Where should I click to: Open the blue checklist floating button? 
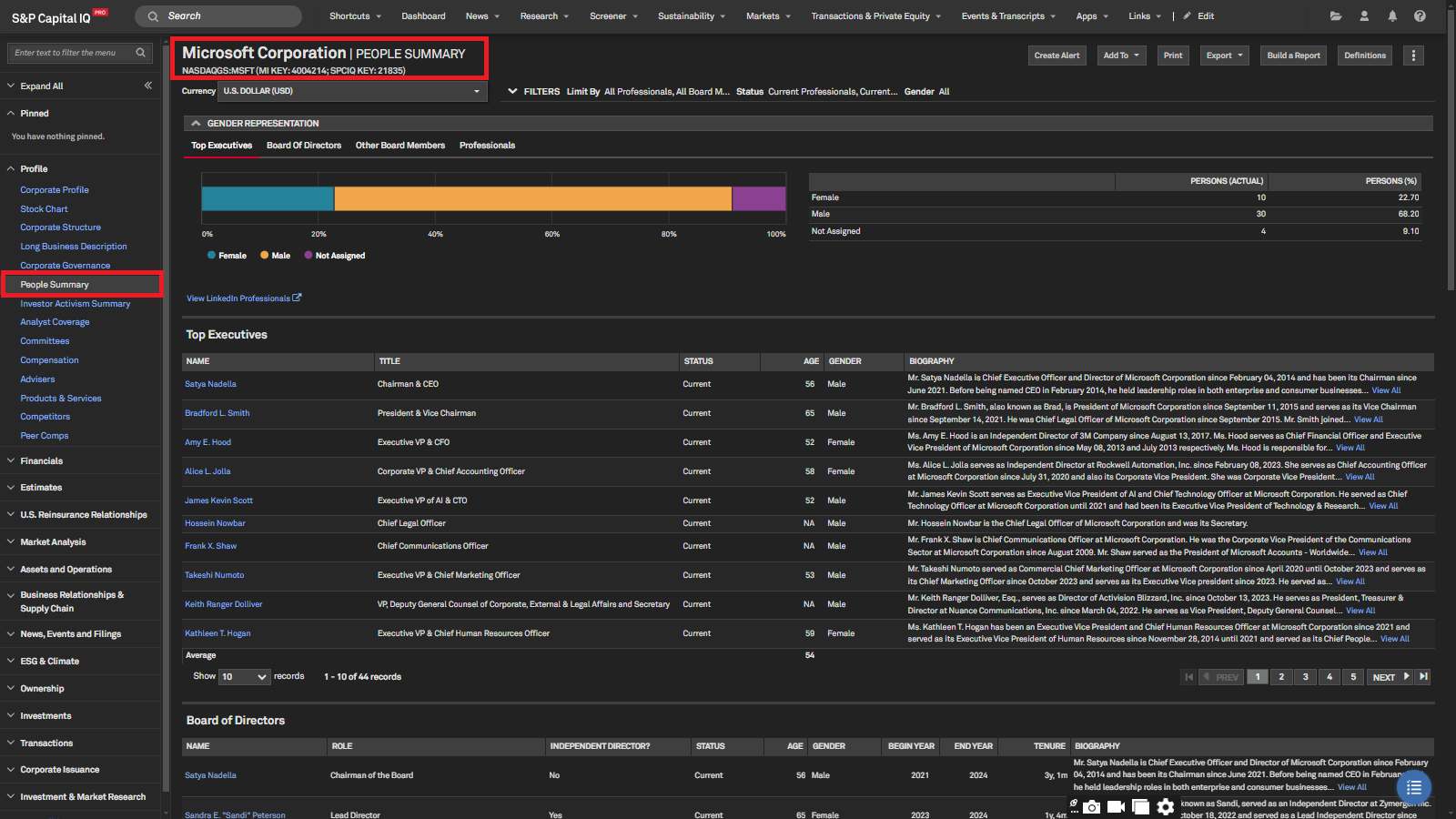click(1413, 787)
